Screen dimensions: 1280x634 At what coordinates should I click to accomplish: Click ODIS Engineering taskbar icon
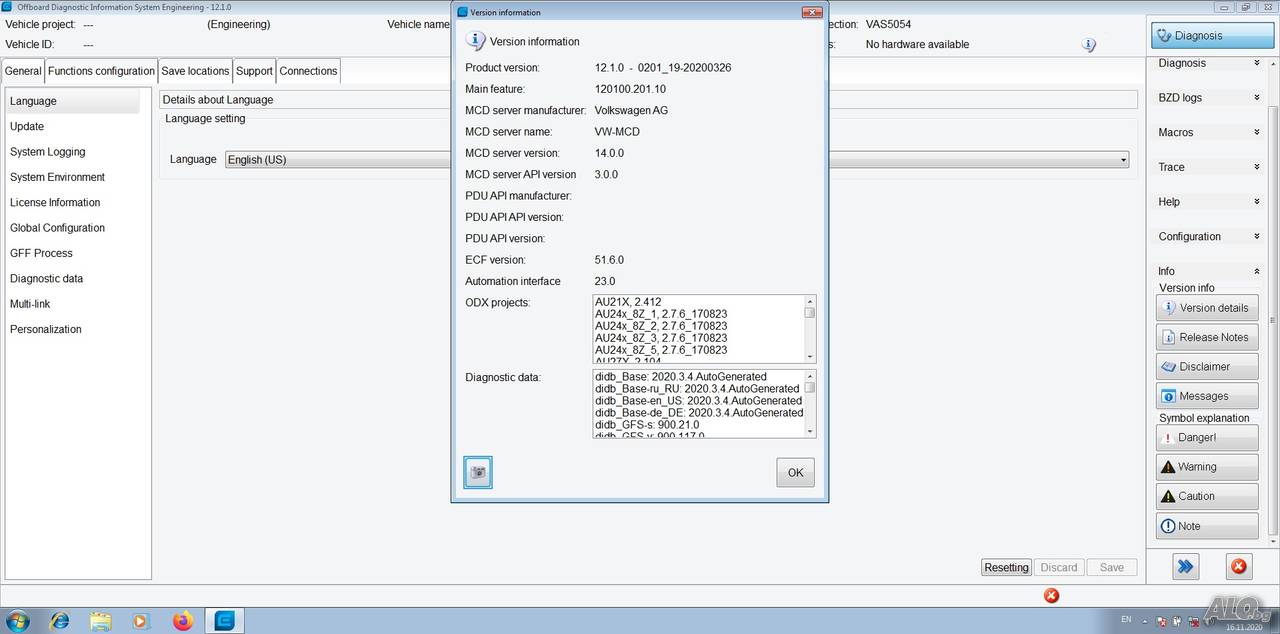pyautogui.click(x=225, y=621)
